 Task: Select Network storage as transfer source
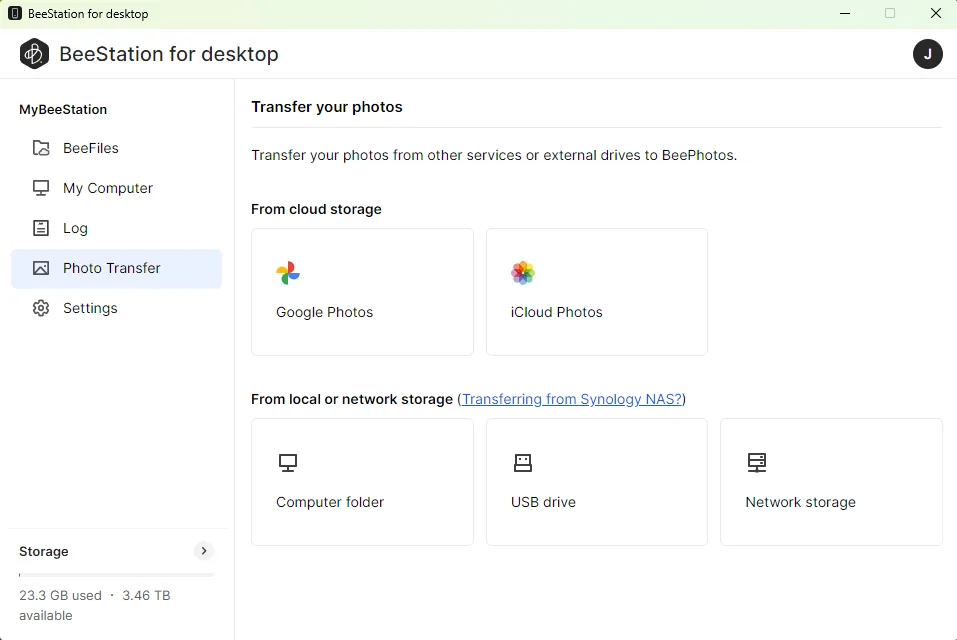point(831,481)
